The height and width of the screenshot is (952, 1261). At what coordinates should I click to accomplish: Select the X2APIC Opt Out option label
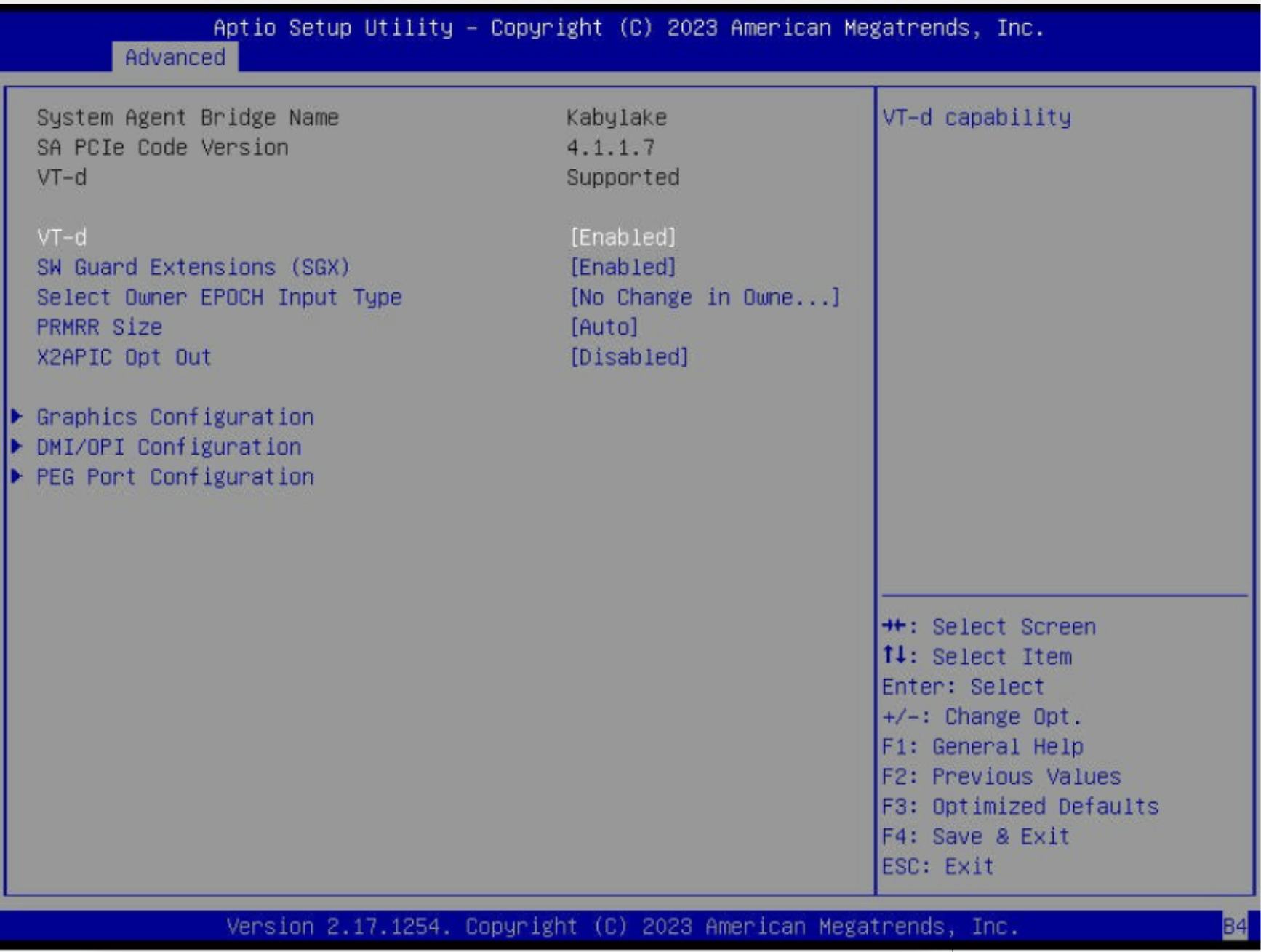click(x=124, y=357)
